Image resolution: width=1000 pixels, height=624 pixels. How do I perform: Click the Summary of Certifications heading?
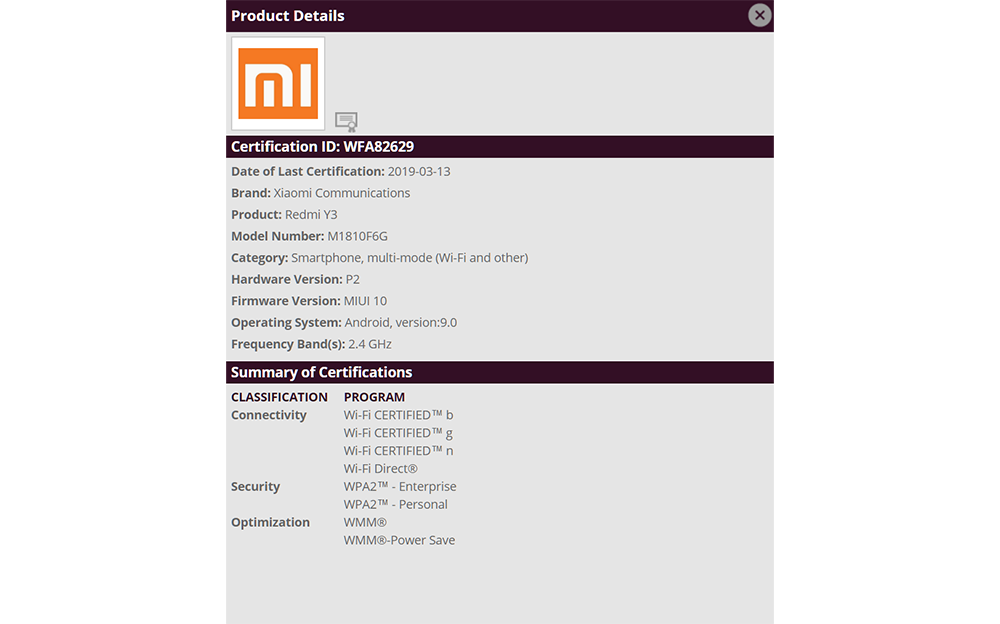(321, 373)
